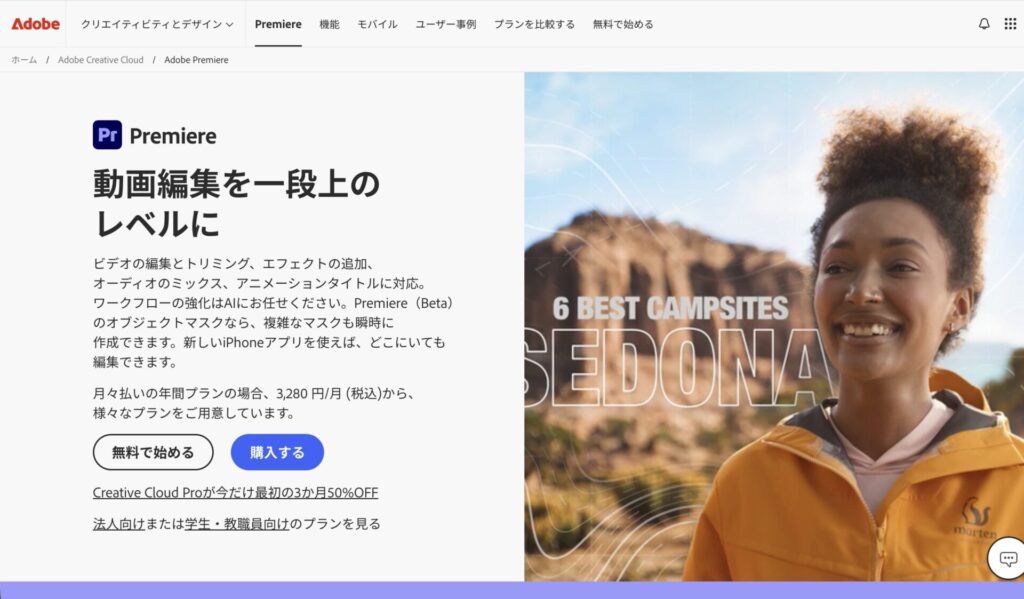This screenshot has height=599, width=1024.
Task: Open the notifications bell icon
Action: click(x=984, y=24)
